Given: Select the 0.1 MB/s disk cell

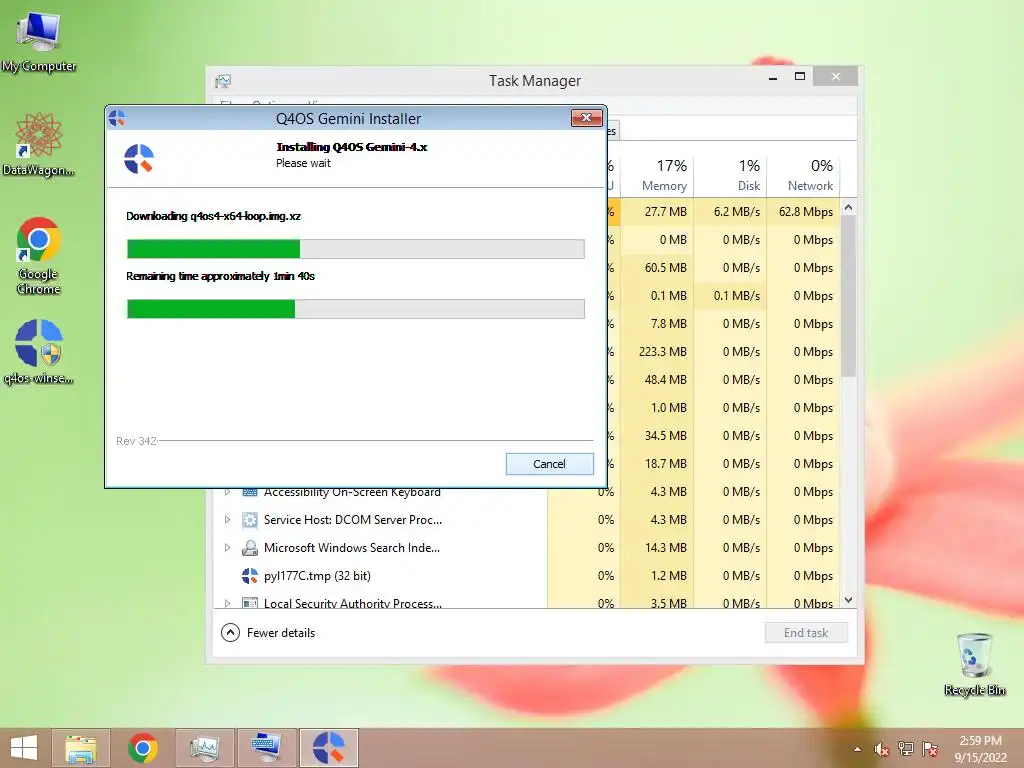Looking at the screenshot, I should click(730, 296).
